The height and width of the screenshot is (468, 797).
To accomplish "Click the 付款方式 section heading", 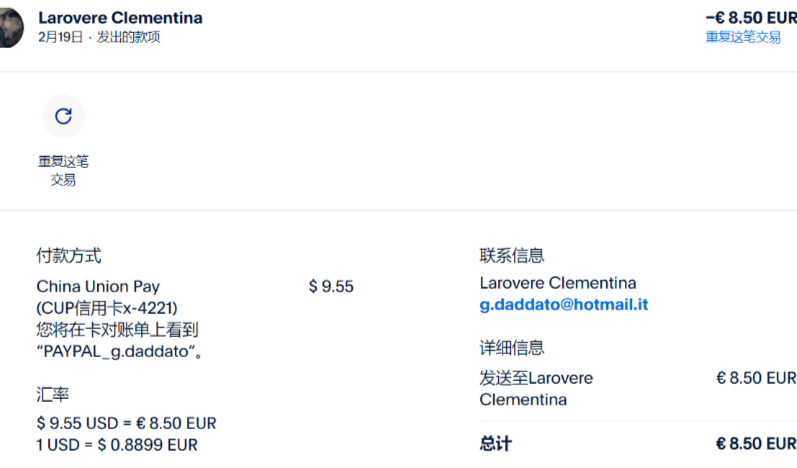I will coord(68,256).
